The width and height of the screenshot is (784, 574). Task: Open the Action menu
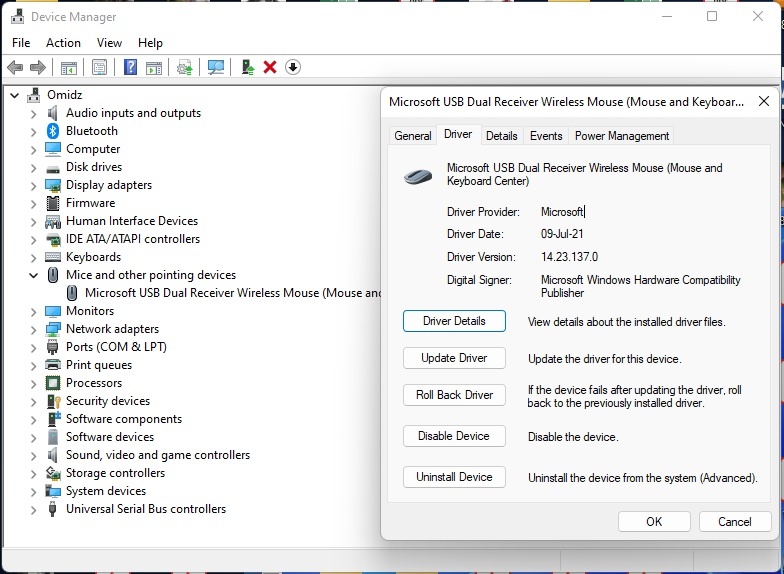point(64,43)
